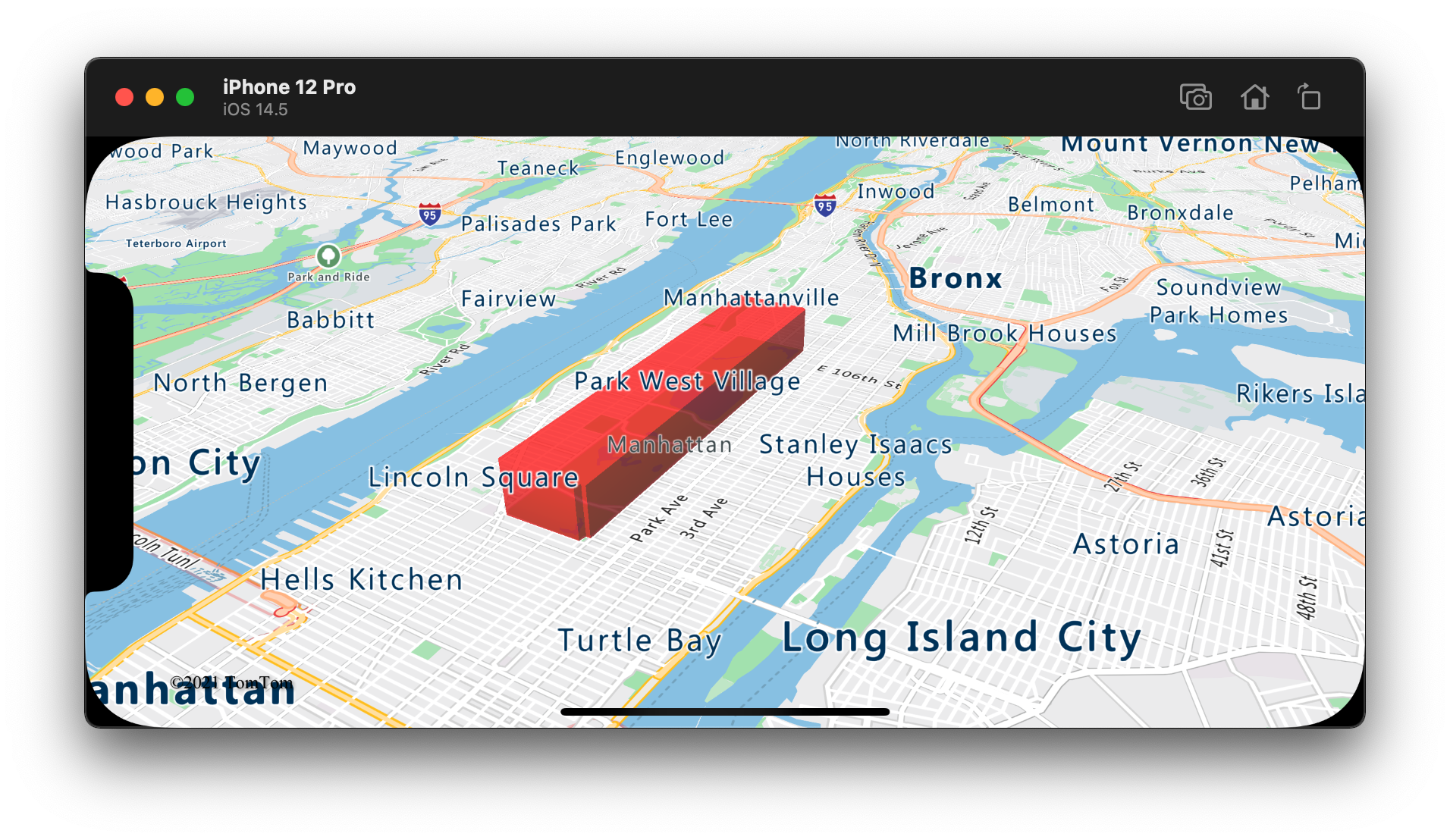Tap the Fairview label
The width and height of the screenshot is (1450, 840).
pos(509,299)
